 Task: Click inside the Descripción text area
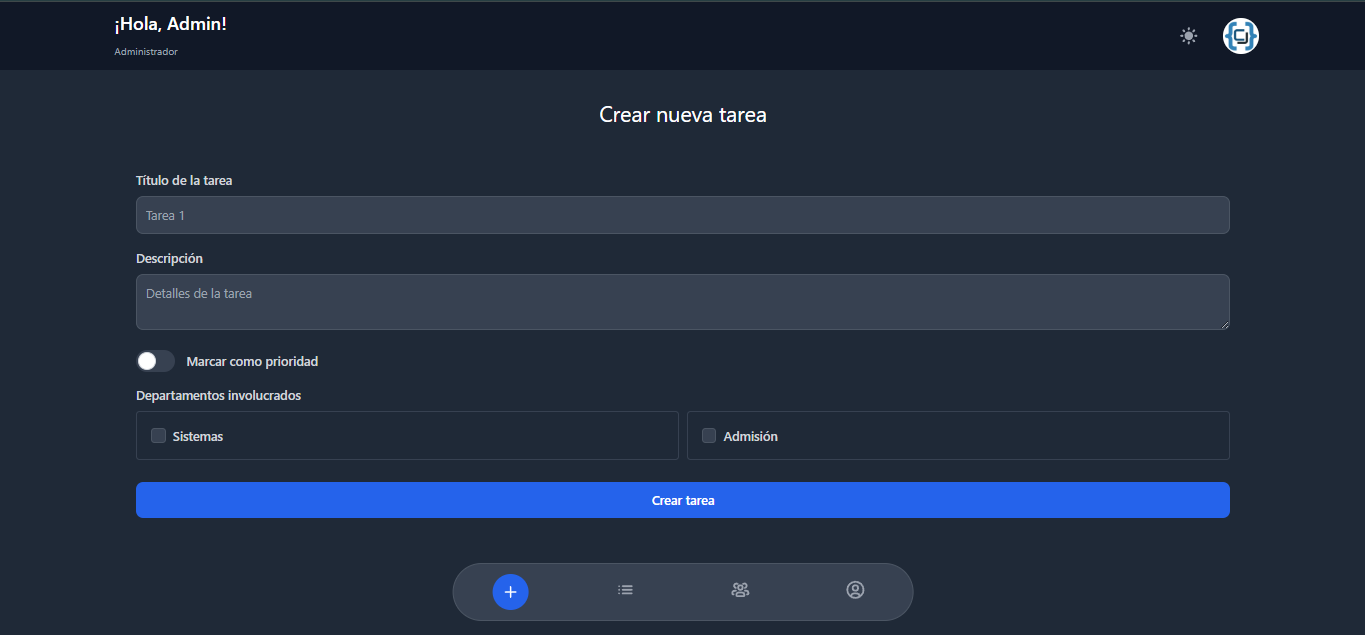click(682, 302)
